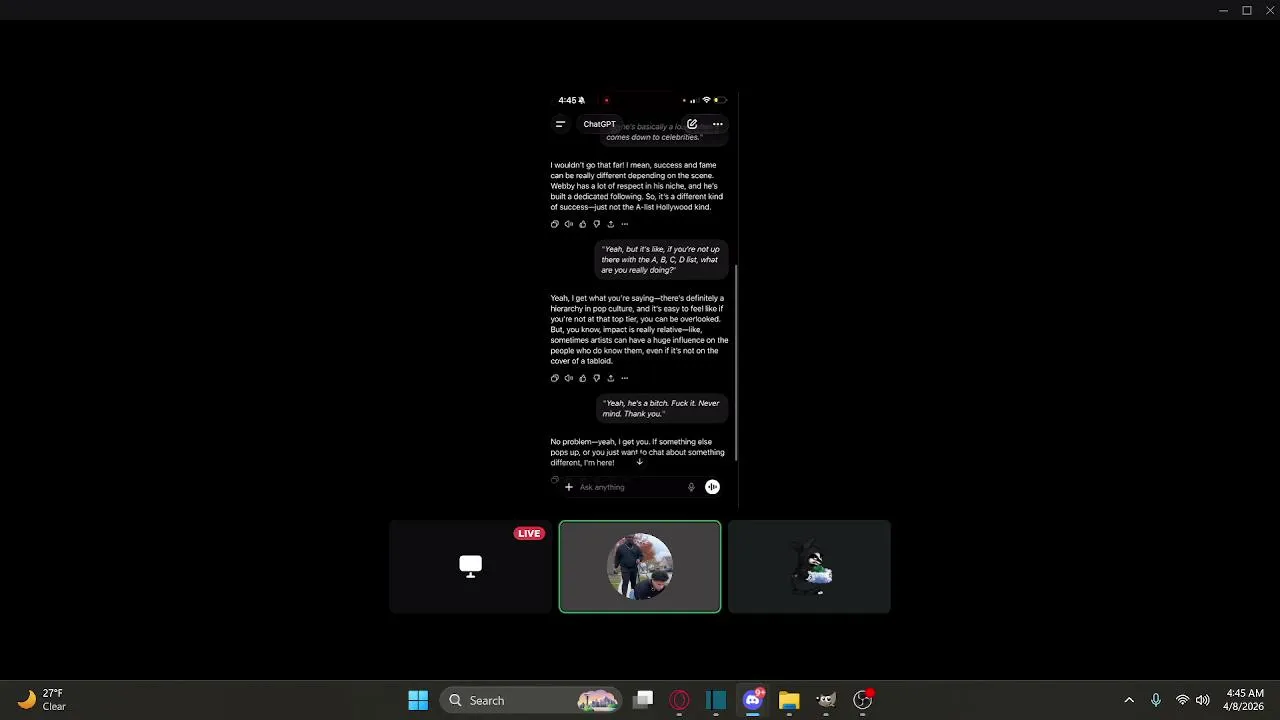Minimize the Discord window
This screenshot has width=1280, height=720.
point(1223,10)
